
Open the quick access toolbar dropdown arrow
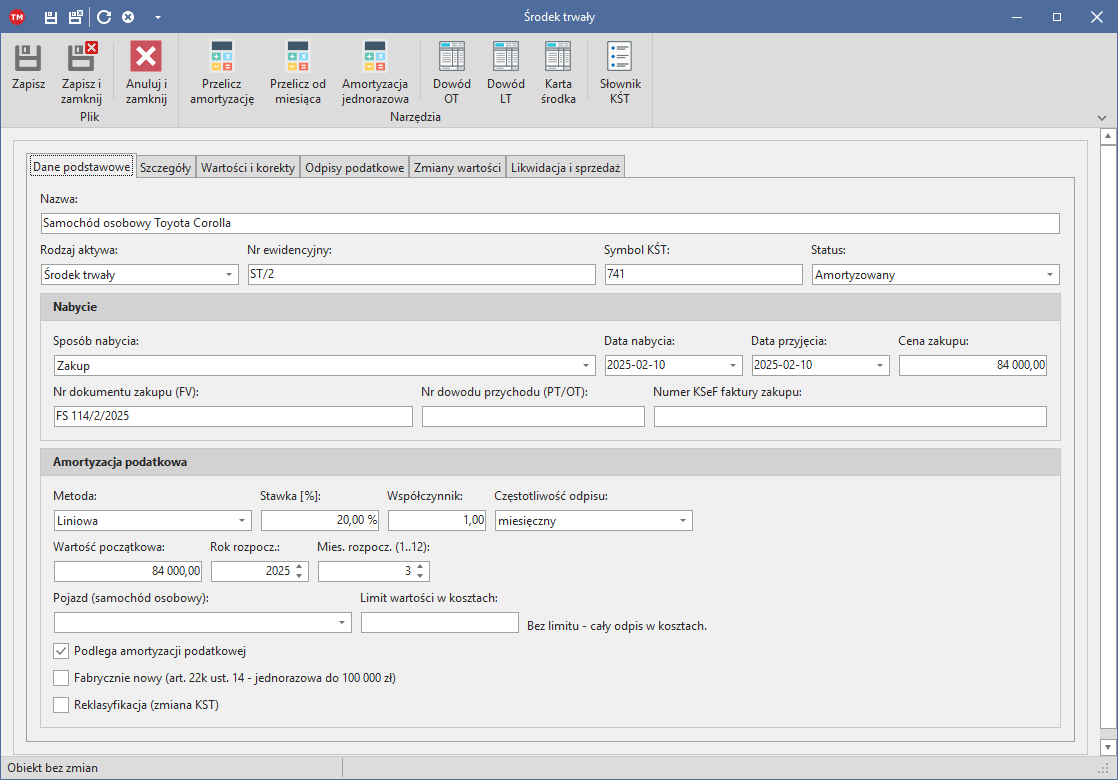click(158, 17)
